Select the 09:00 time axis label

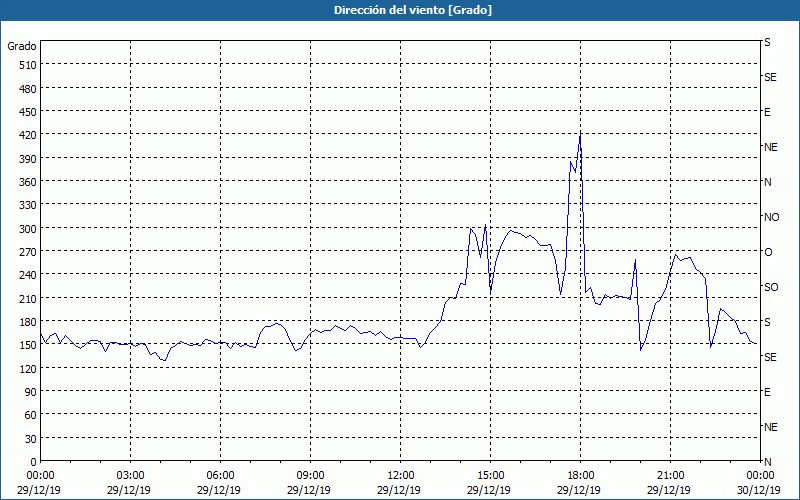tap(310, 475)
